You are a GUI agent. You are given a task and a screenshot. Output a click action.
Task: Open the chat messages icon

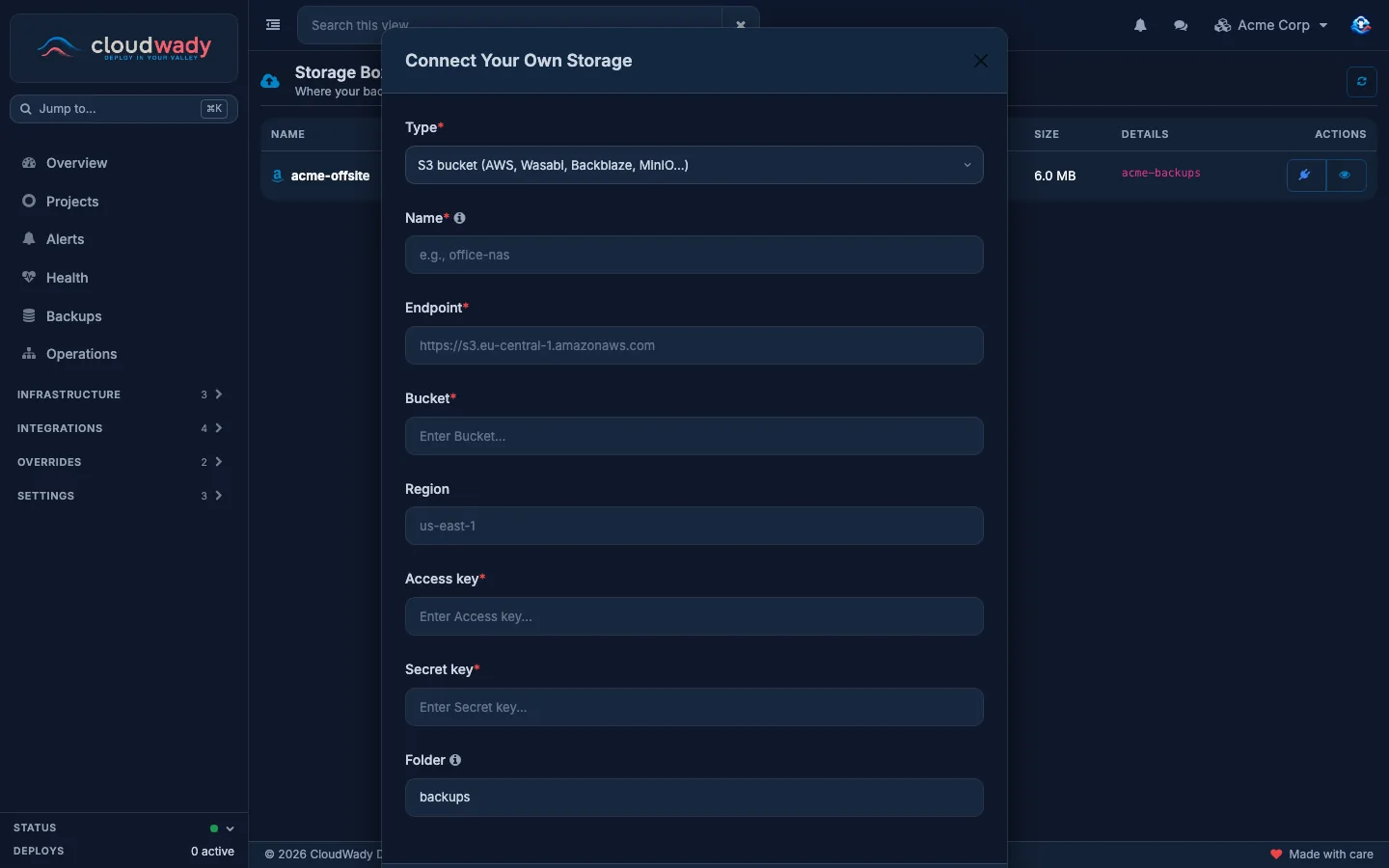click(1181, 25)
